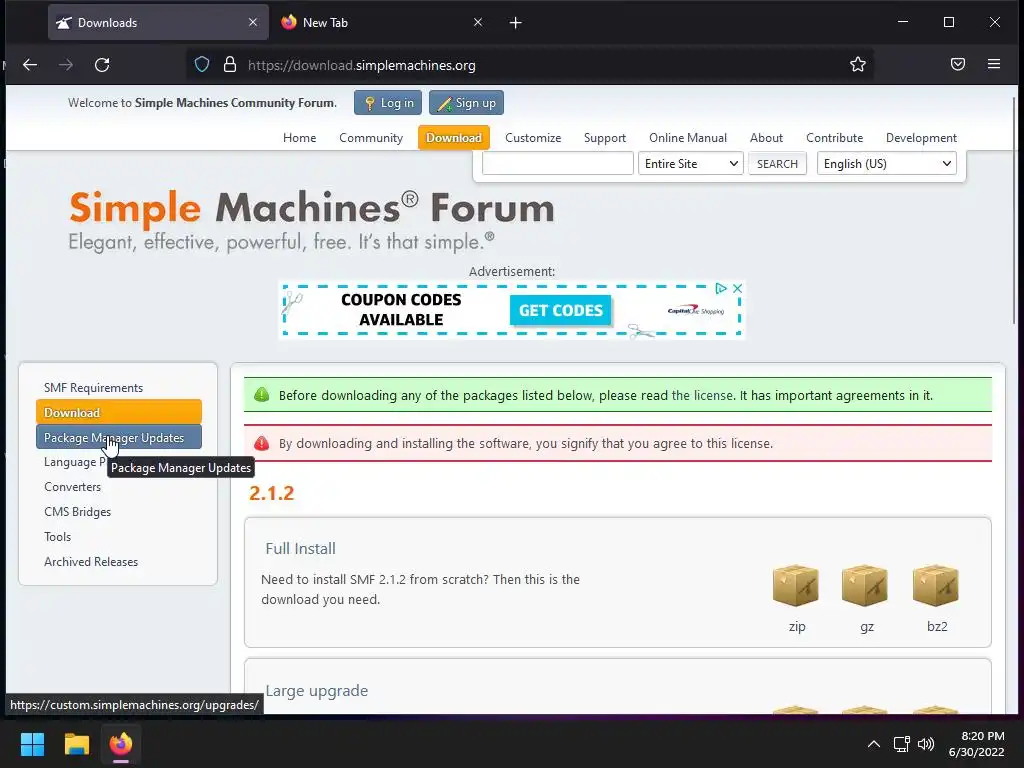Screen dimensions: 1024x768
Task: Switch to the New Tab browser tab
Action: click(x=383, y=22)
